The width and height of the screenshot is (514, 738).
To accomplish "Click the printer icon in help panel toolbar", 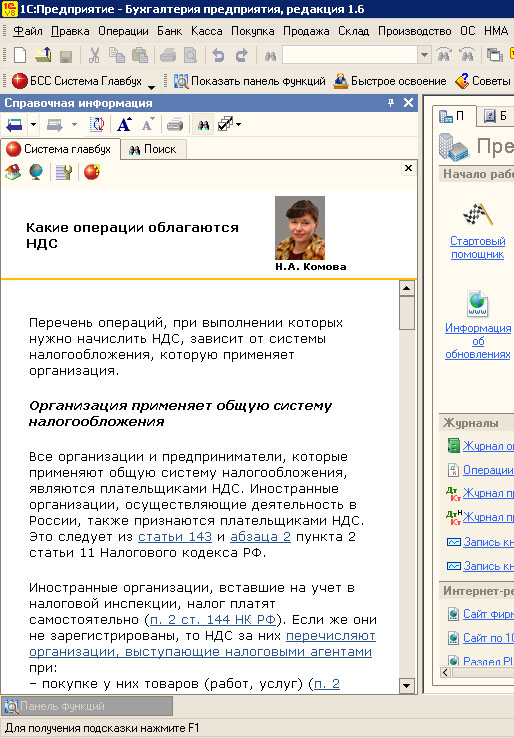I will click(x=175, y=125).
